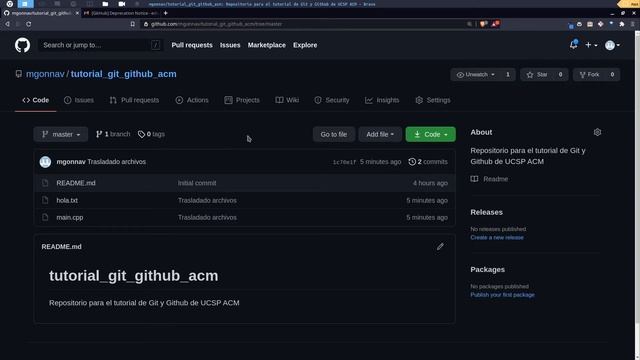Click the Brave shields lion icon
The width and height of the screenshot is (640, 360).
[483, 24]
